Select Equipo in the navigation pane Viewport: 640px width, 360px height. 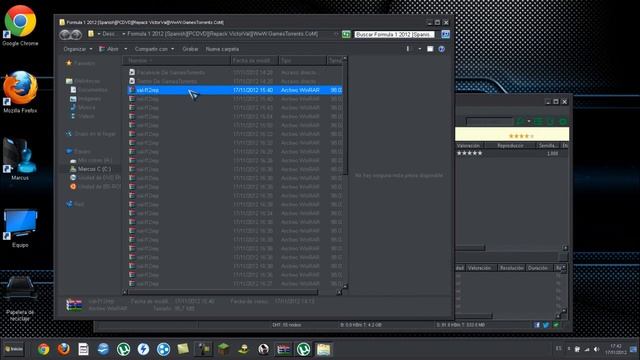[78, 151]
